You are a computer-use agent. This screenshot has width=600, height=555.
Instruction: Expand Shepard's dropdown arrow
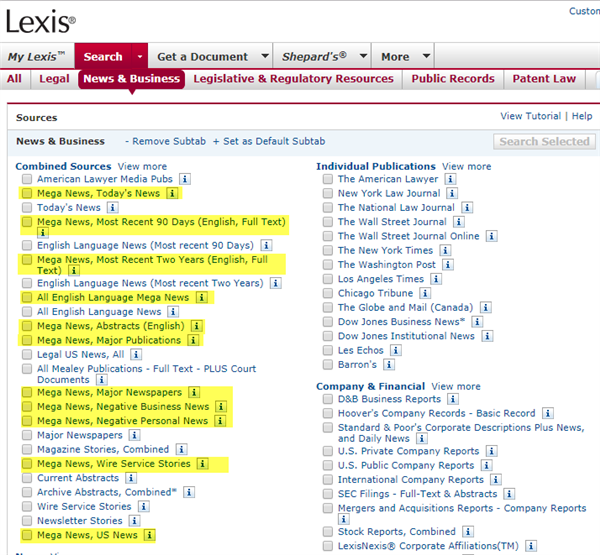click(x=364, y=56)
